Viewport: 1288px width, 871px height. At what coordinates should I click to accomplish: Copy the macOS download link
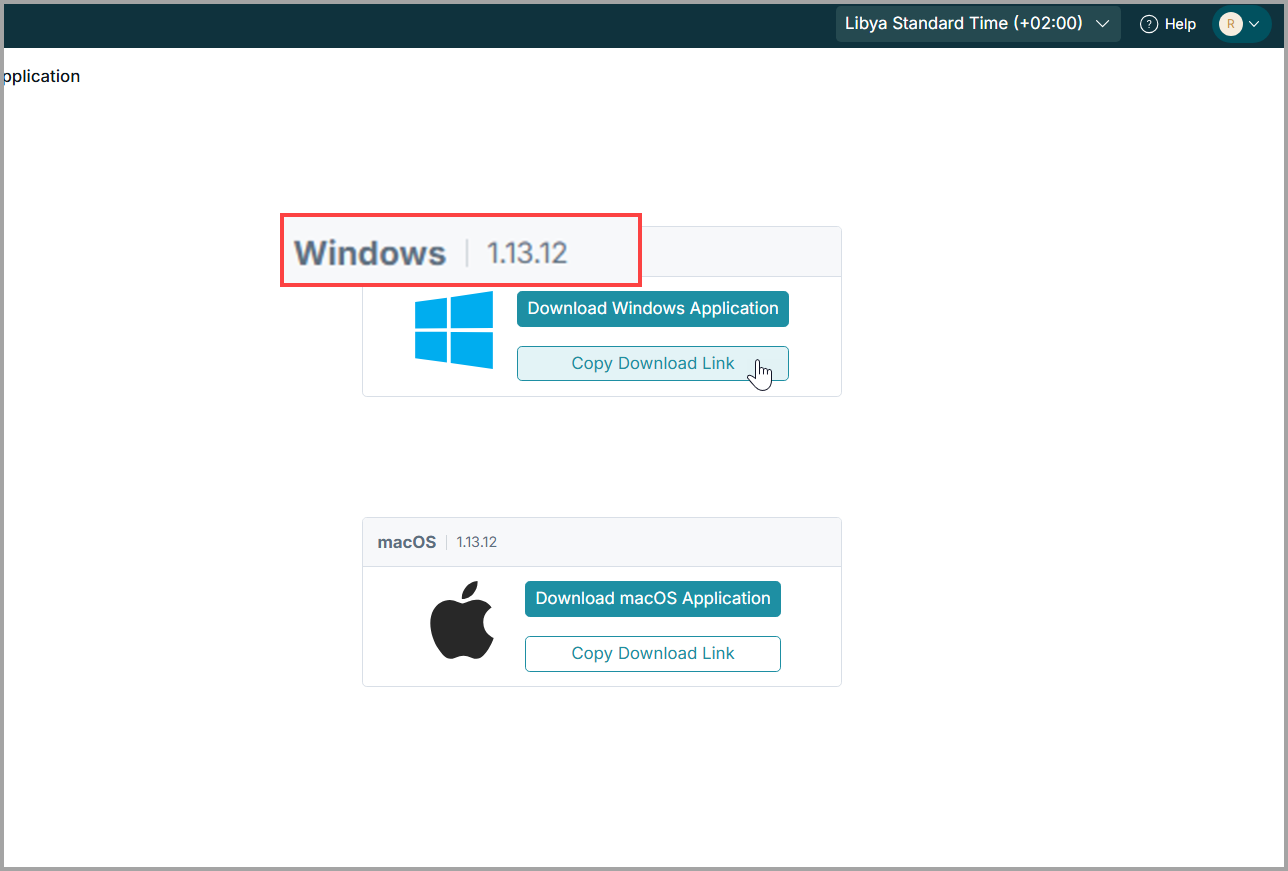653,654
